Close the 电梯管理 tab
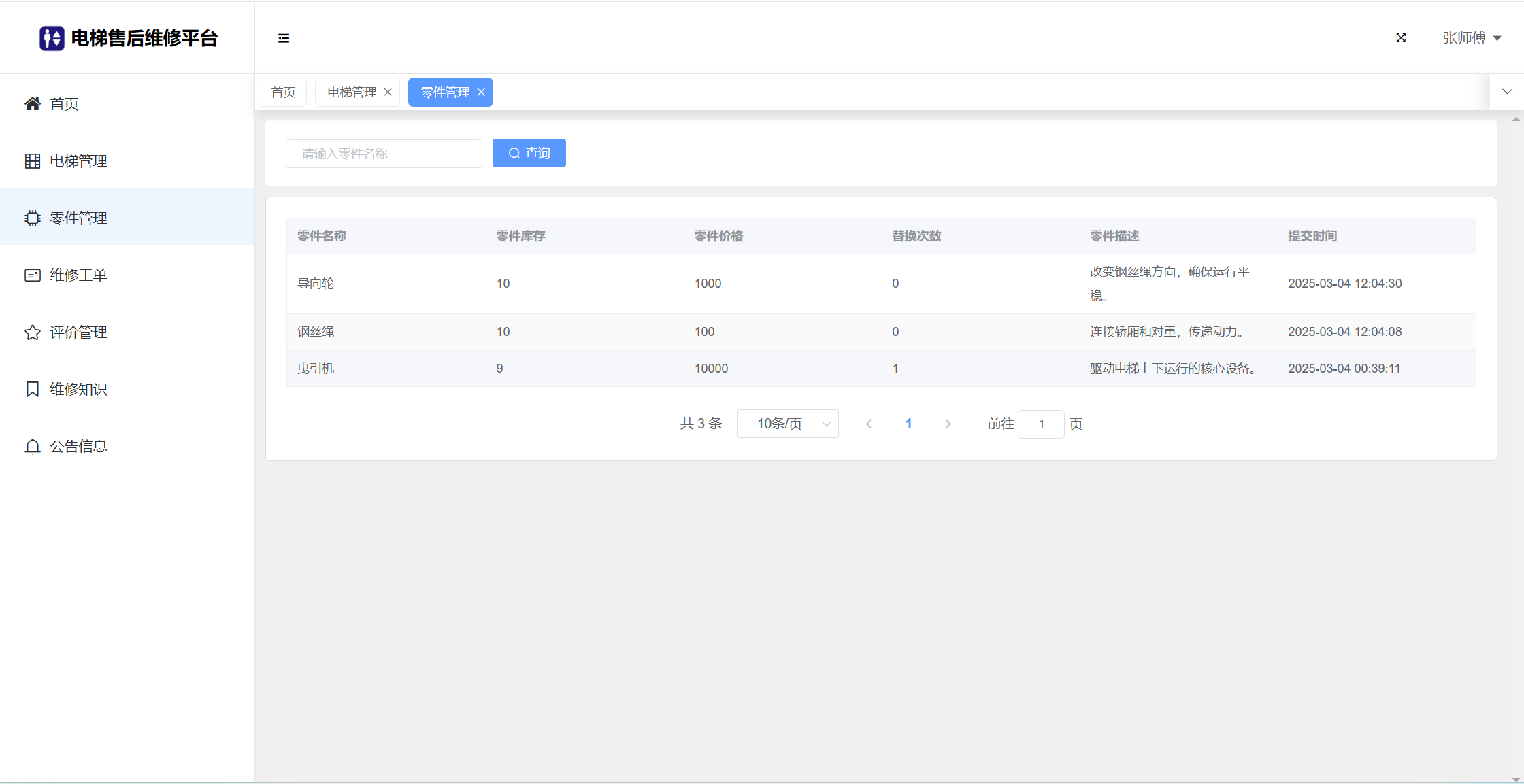Screen dimensions: 1524x784 point(388,92)
